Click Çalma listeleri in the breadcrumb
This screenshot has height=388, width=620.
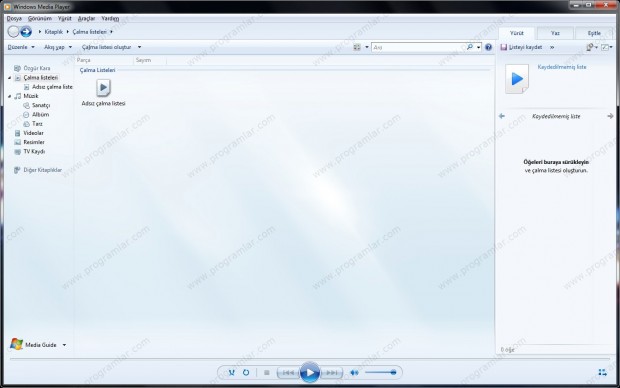coord(89,32)
